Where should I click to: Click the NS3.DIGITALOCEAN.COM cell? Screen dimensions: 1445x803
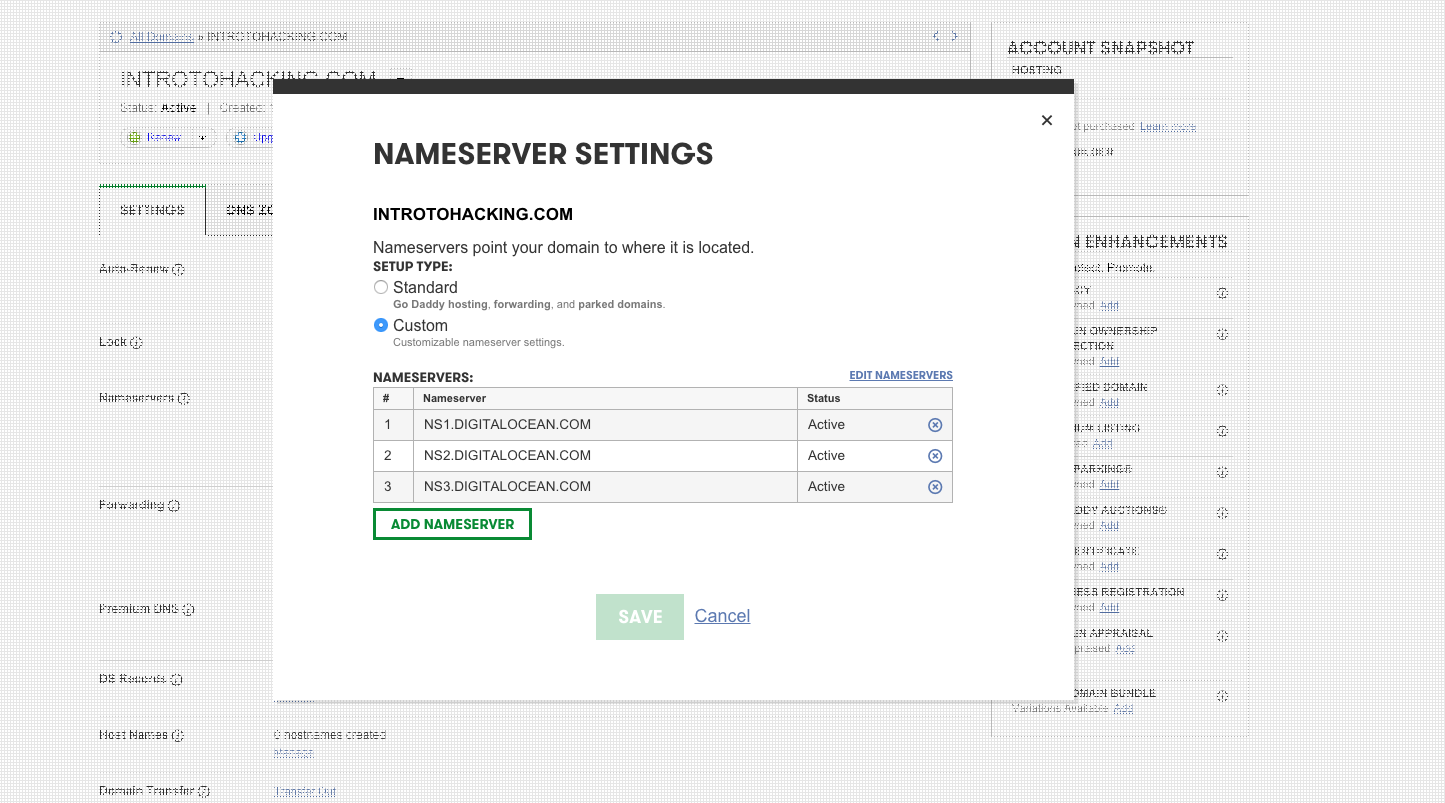coord(604,487)
